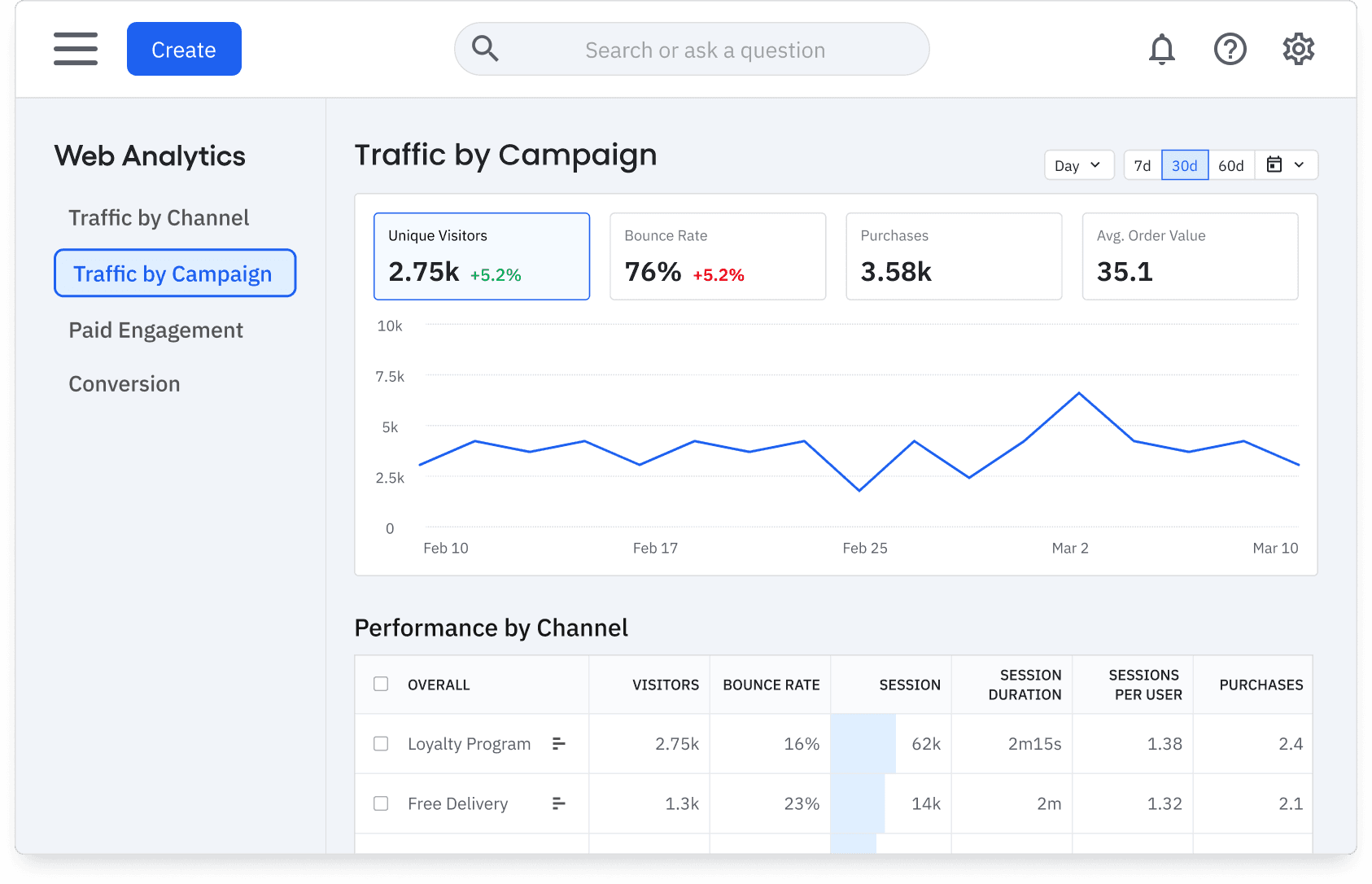Switch to the 60d time range
Image resolution: width=1372 pixels, height=884 pixels.
click(1230, 165)
